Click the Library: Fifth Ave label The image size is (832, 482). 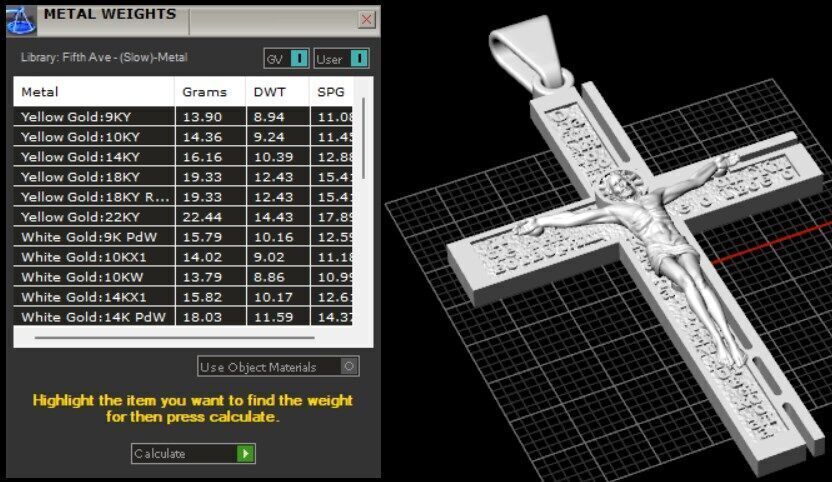click(x=104, y=57)
